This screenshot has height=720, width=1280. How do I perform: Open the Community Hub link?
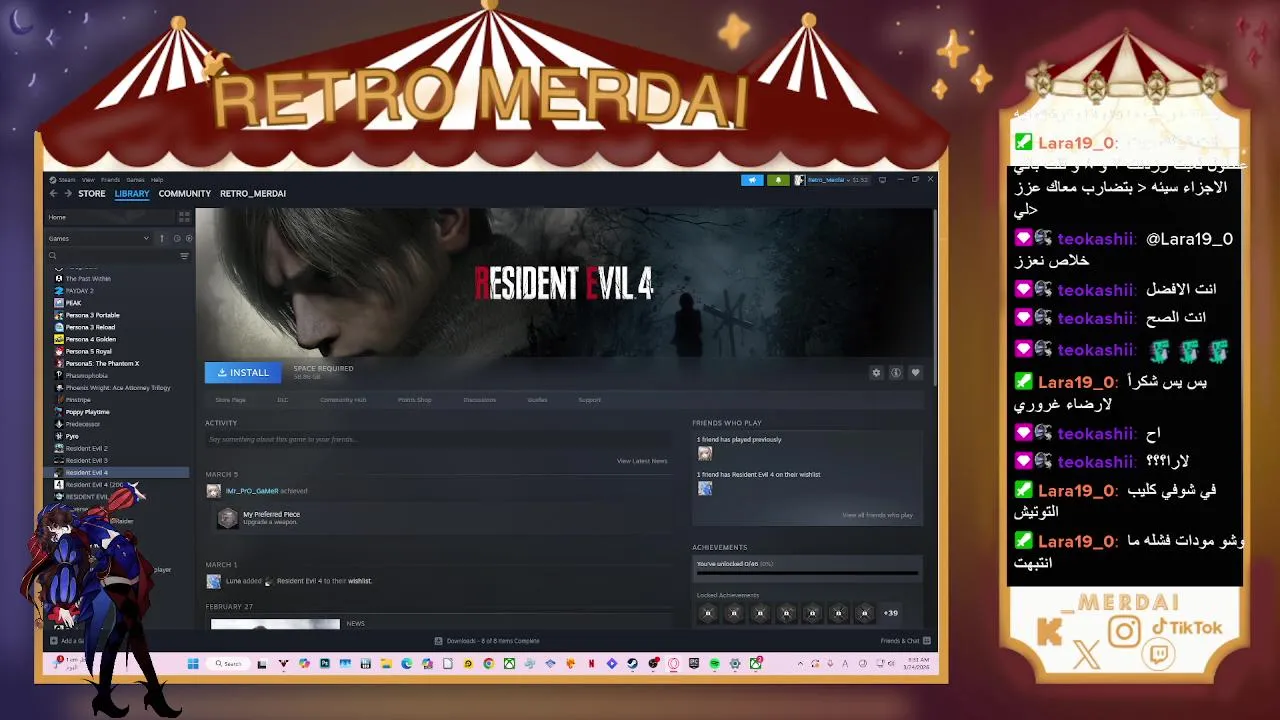pos(343,400)
